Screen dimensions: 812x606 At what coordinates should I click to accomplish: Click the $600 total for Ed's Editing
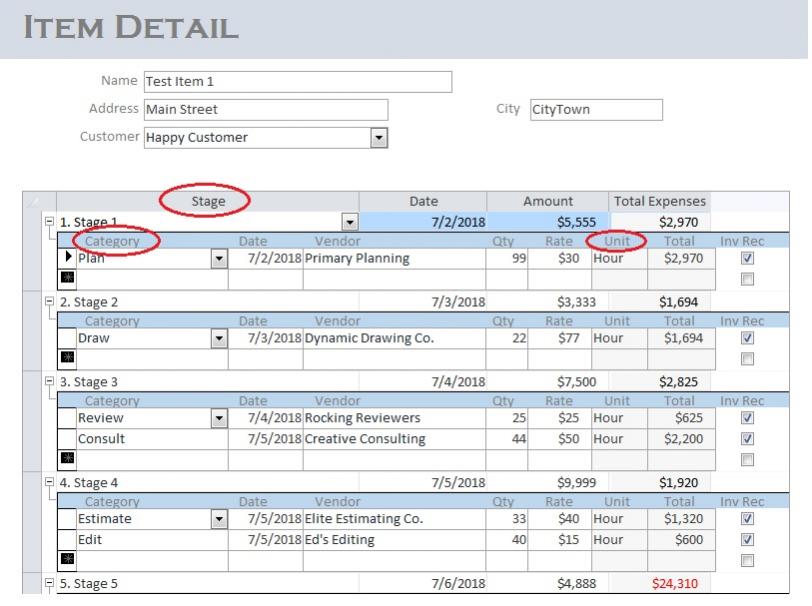click(681, 540)
